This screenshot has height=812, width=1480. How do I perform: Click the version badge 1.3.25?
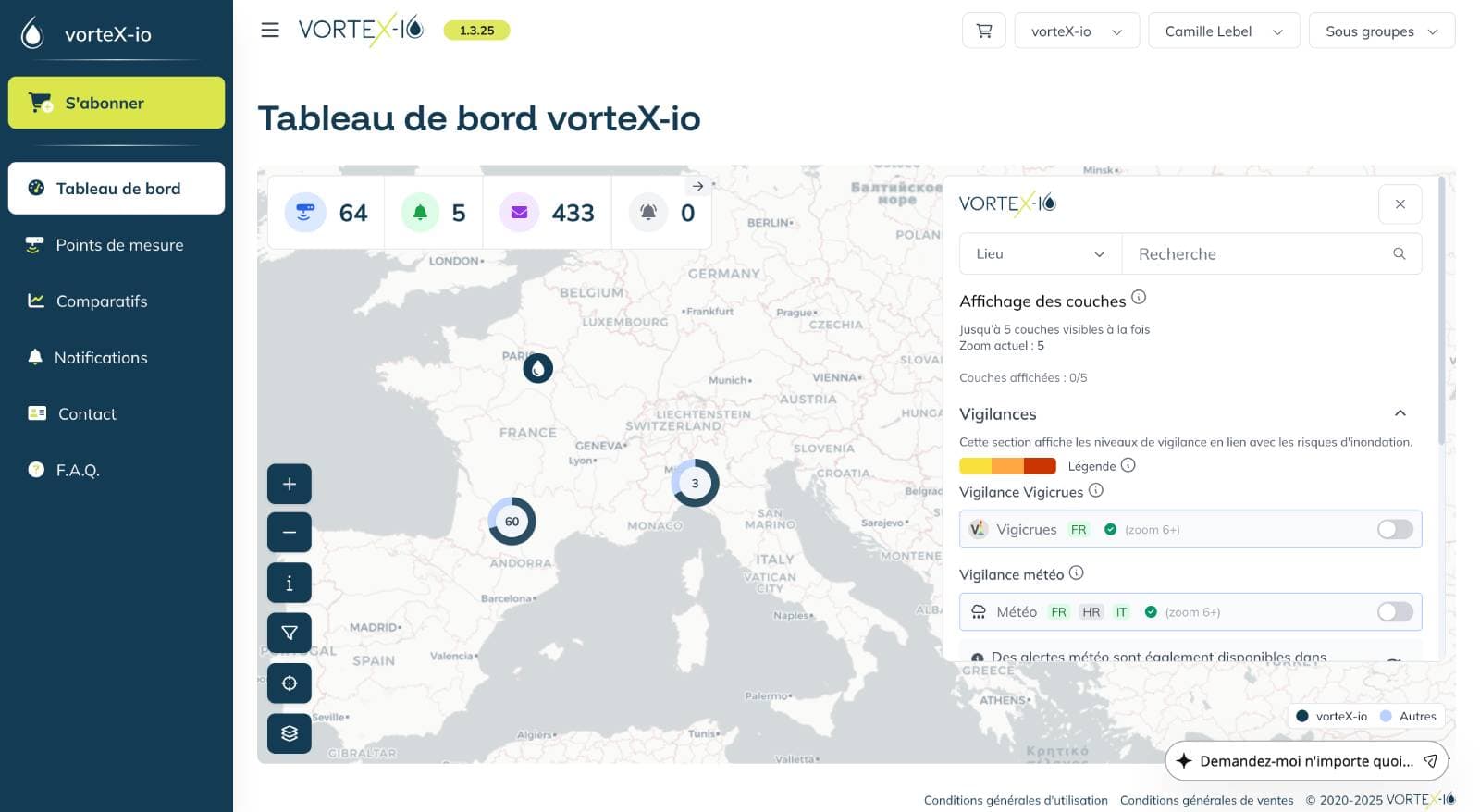coord(476,31)
